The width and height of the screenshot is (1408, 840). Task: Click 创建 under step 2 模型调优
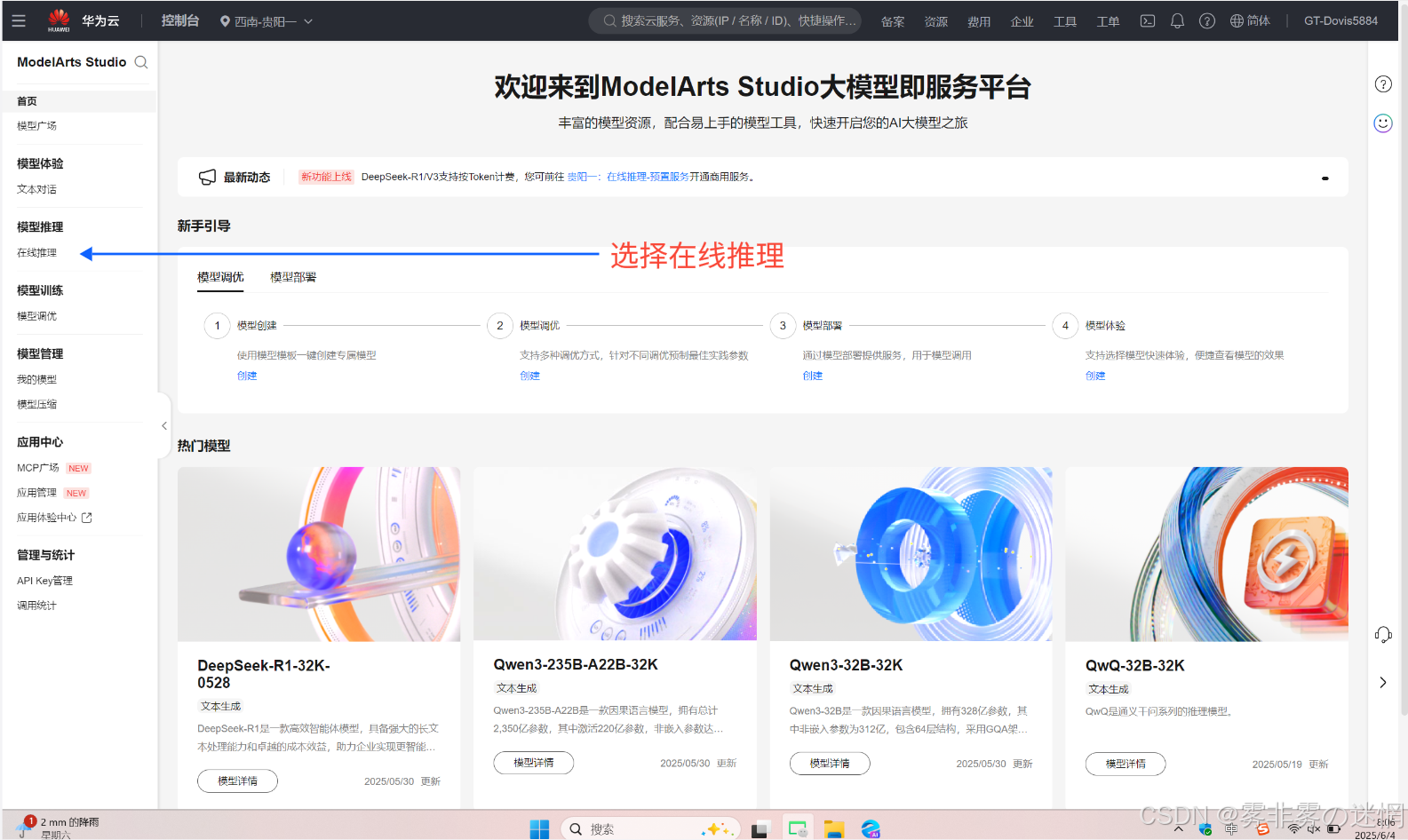[x=529, y=376]
